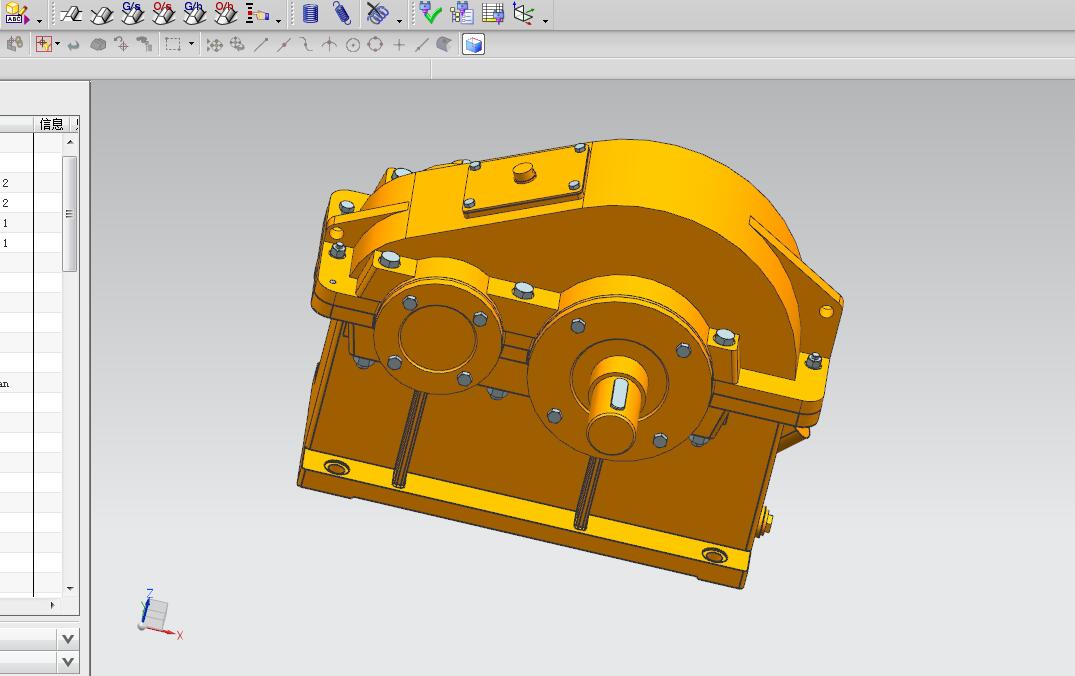1075x676 pixels.
Task: Open the ABC annotation tool
Action: click(x=16, y=13)
